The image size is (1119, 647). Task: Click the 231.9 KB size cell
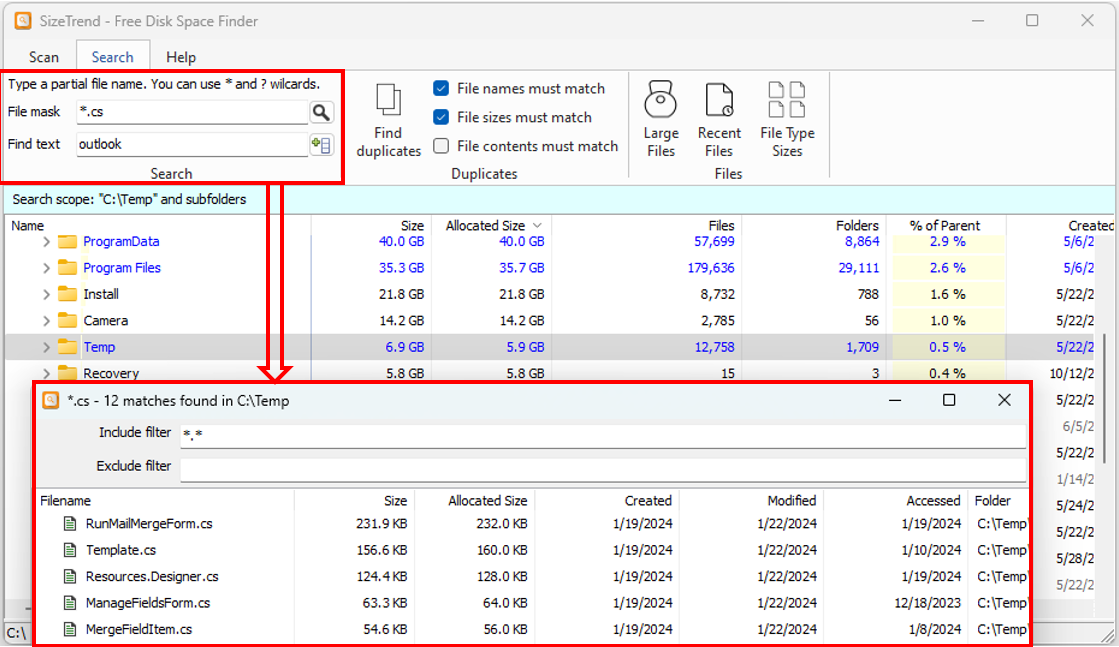tap(382, 524)
